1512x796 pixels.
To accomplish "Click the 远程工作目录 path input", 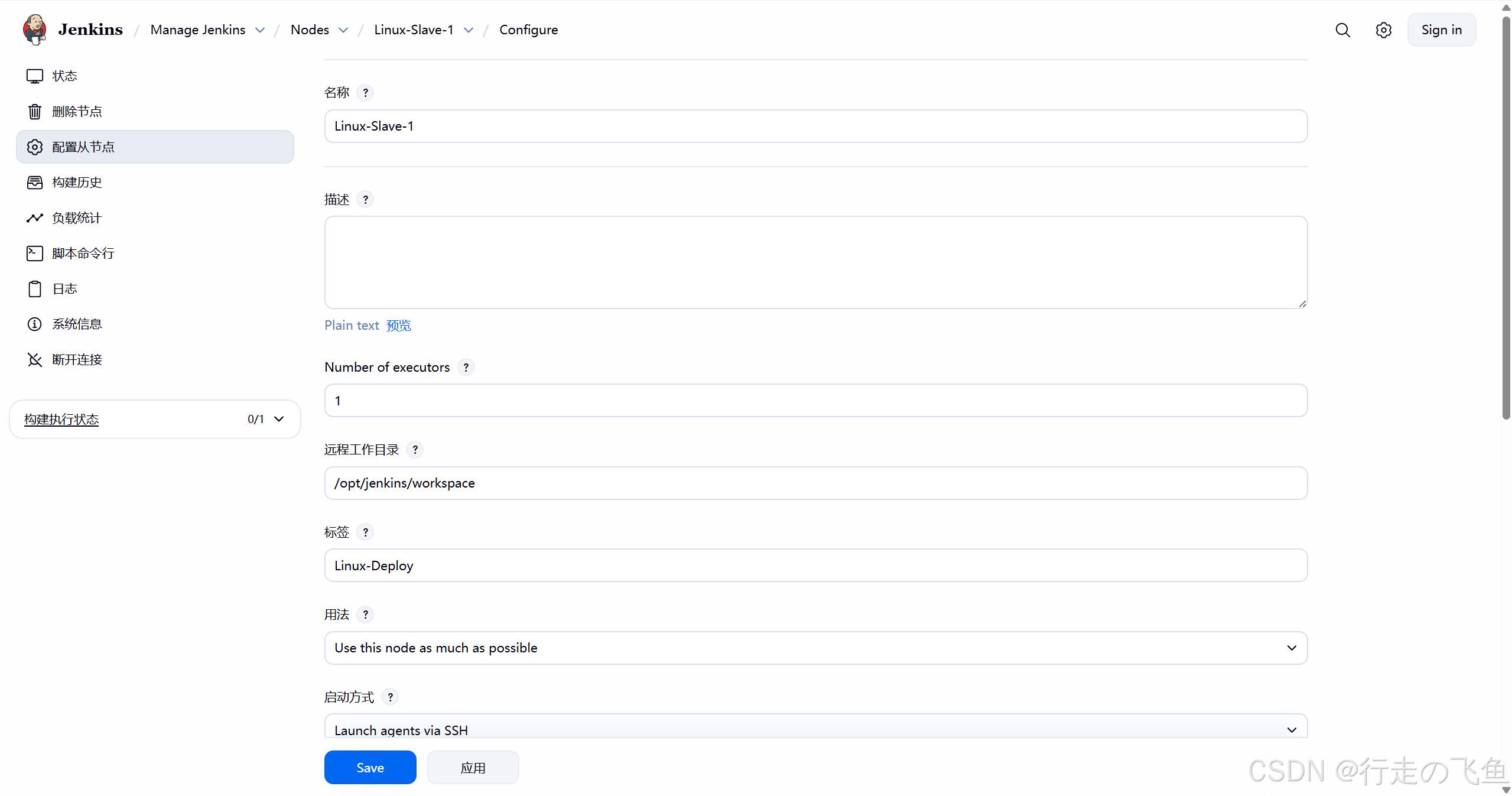I will click(815, 483).
